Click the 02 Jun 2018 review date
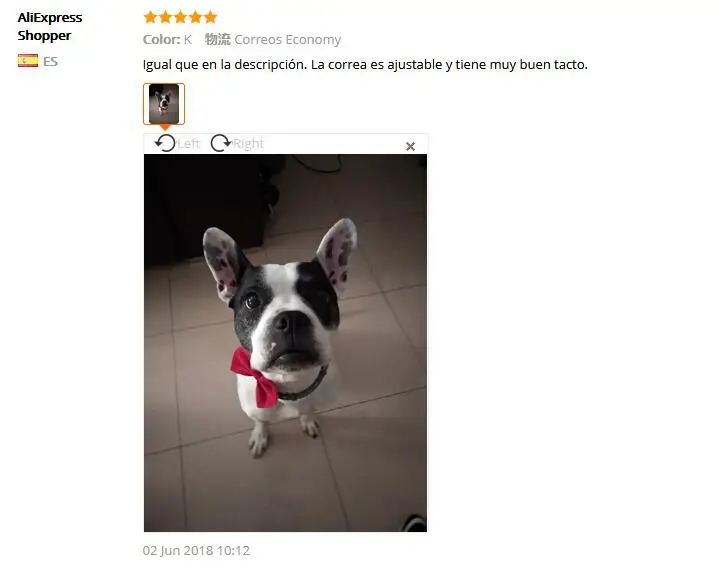The height and width of the screenshot is (572, 723). click(x=196, y=550)
